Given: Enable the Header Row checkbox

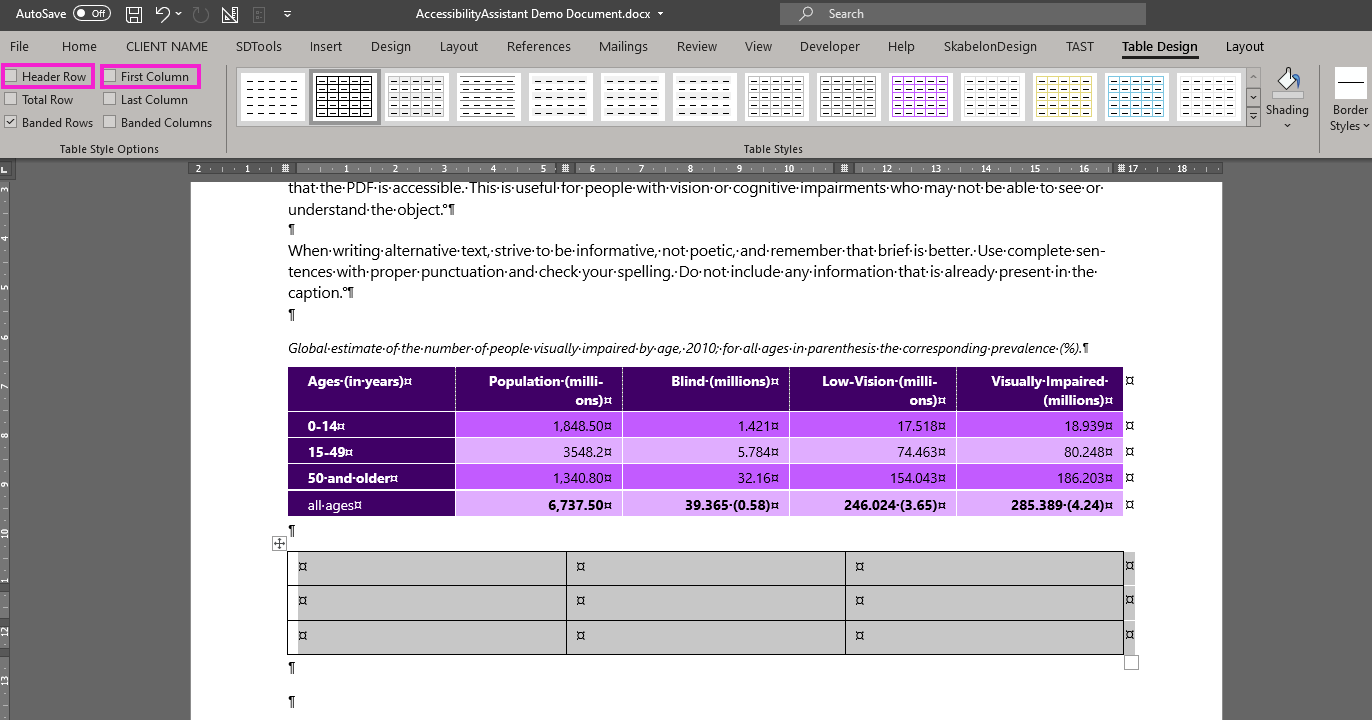Looking at the screenshot, I should (10, 76).
